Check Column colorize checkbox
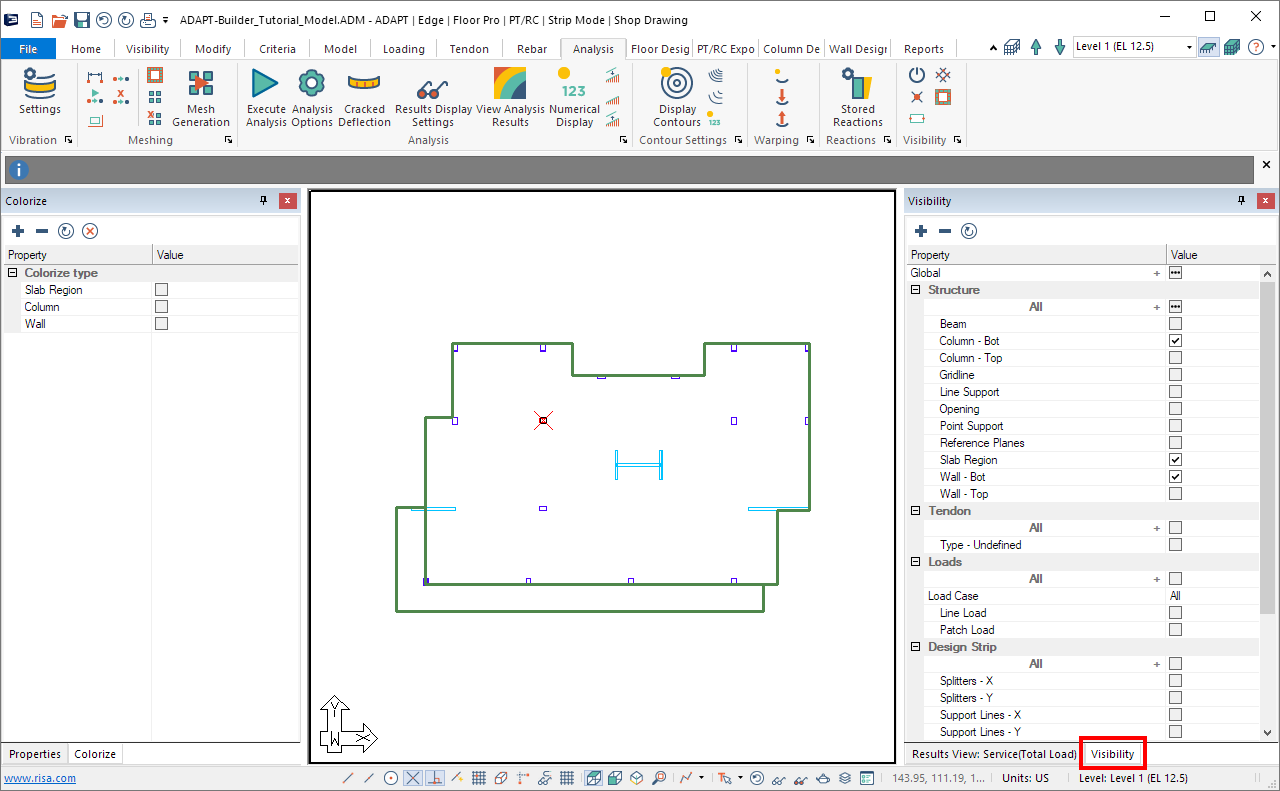The width and height of the screenshot is (1280, 791). [161, 307]
